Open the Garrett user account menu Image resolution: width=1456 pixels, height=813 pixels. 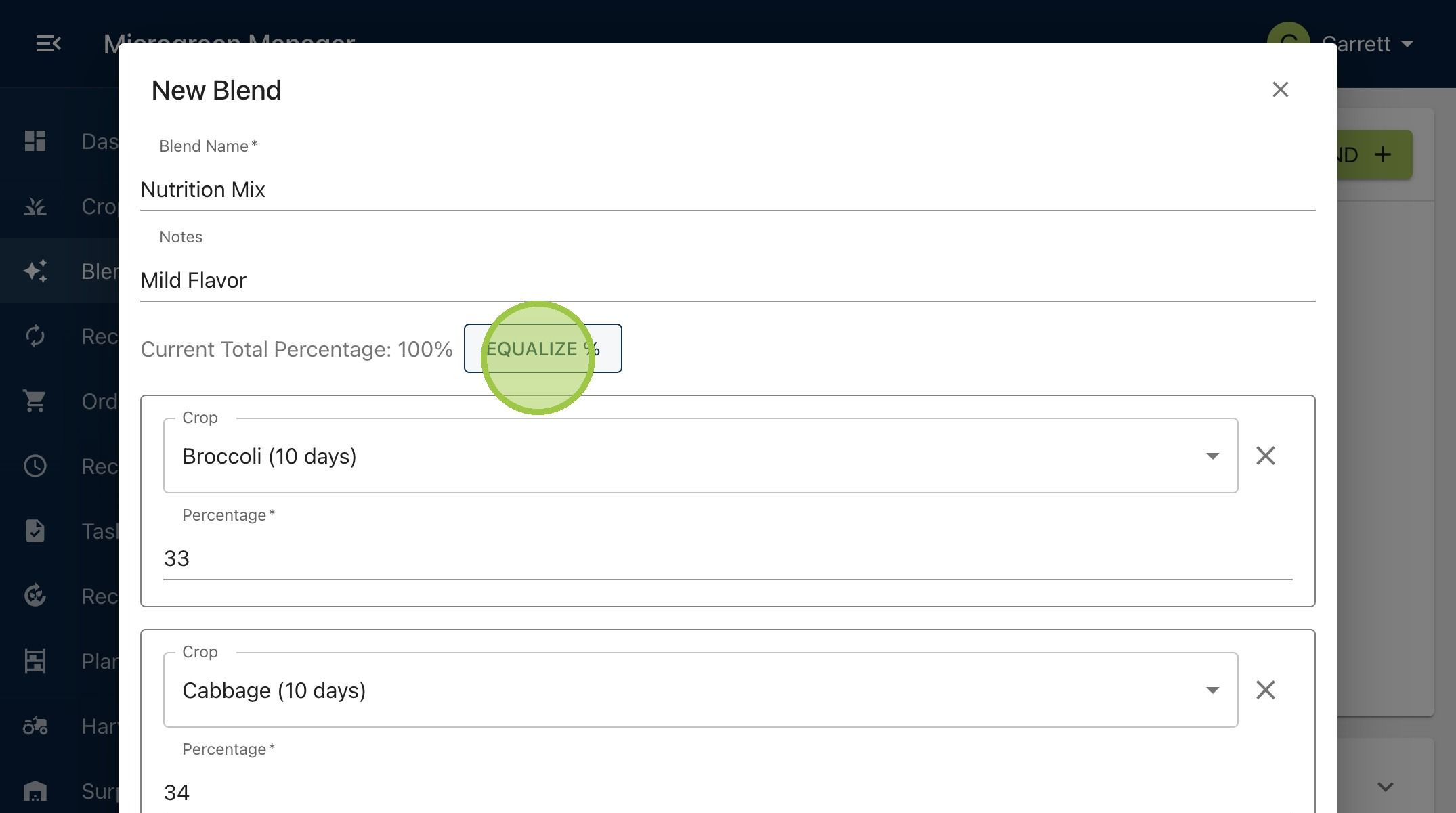[x=1341, y=44]
